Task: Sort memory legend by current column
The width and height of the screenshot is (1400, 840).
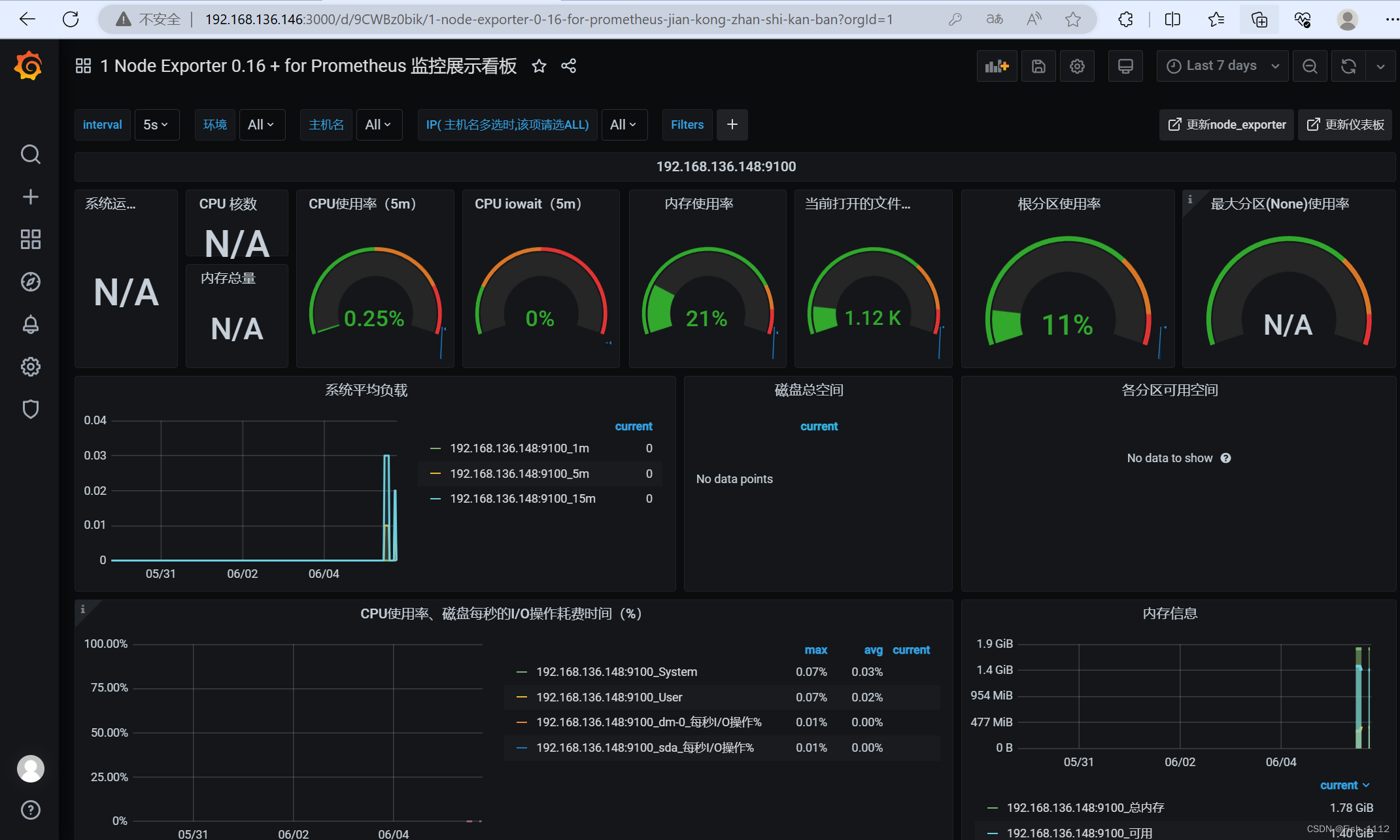Action: pos(1344,785)
